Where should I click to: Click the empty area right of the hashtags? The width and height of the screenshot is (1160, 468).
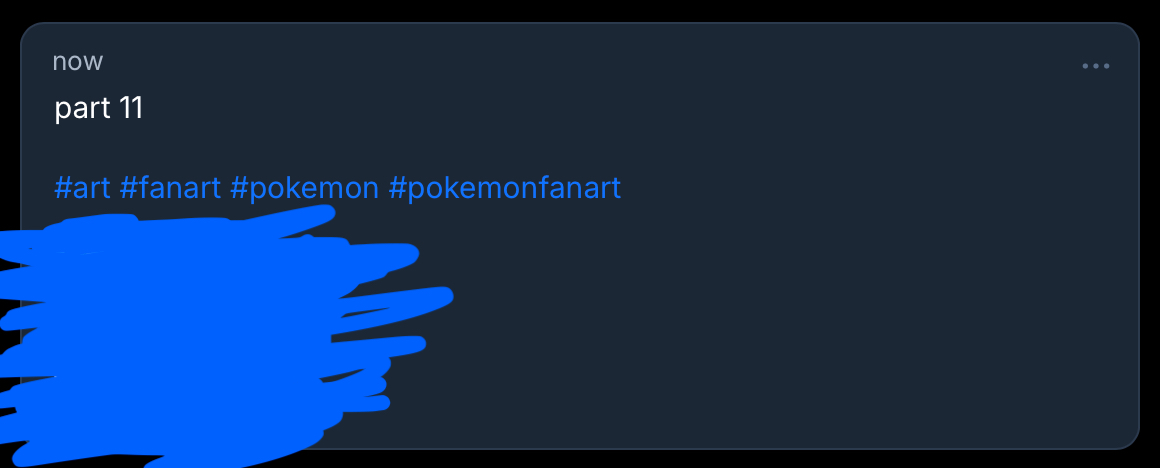850,187
